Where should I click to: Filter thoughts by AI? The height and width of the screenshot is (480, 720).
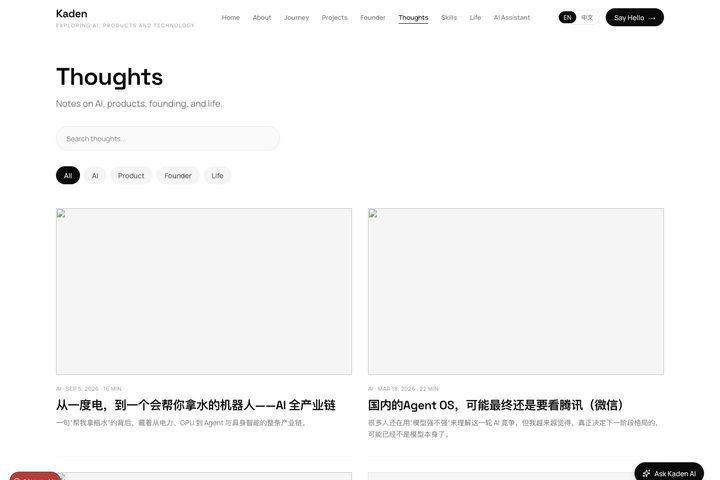[95, 175]
